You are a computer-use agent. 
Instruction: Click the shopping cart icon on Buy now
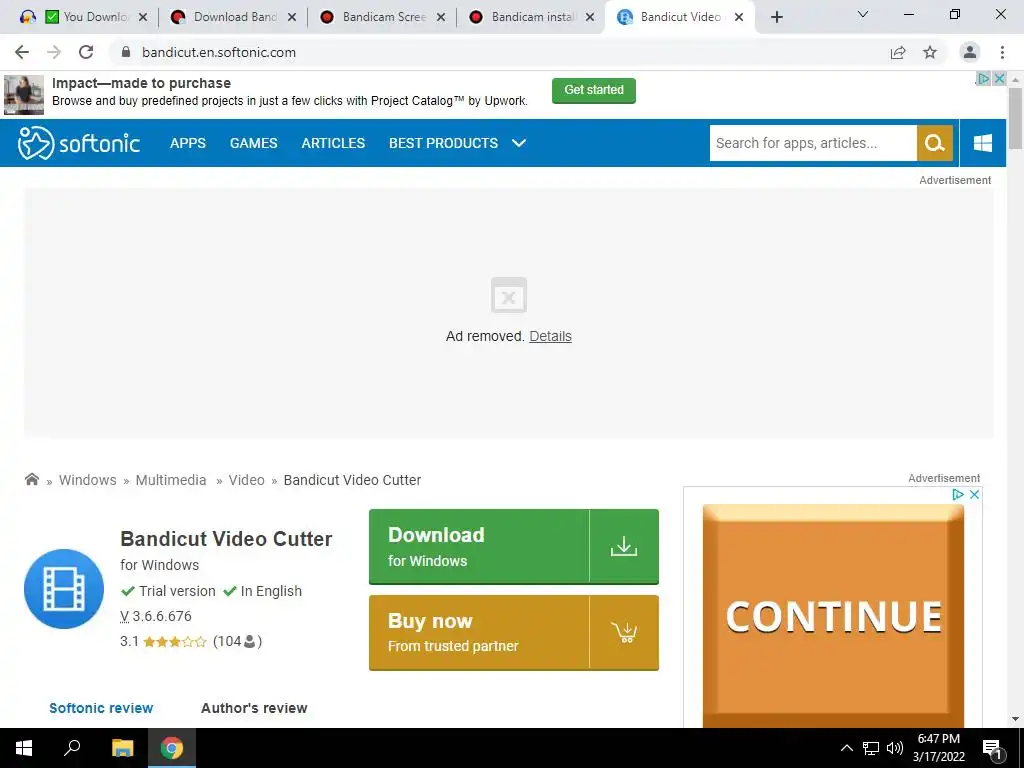pyautogui.click(x=624, y=632)
